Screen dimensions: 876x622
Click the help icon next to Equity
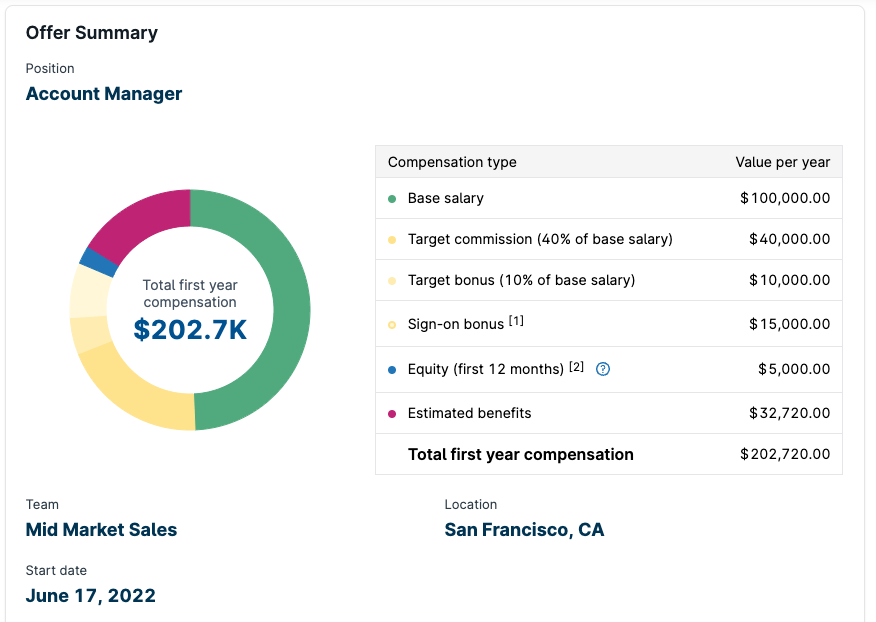(603, 369)
